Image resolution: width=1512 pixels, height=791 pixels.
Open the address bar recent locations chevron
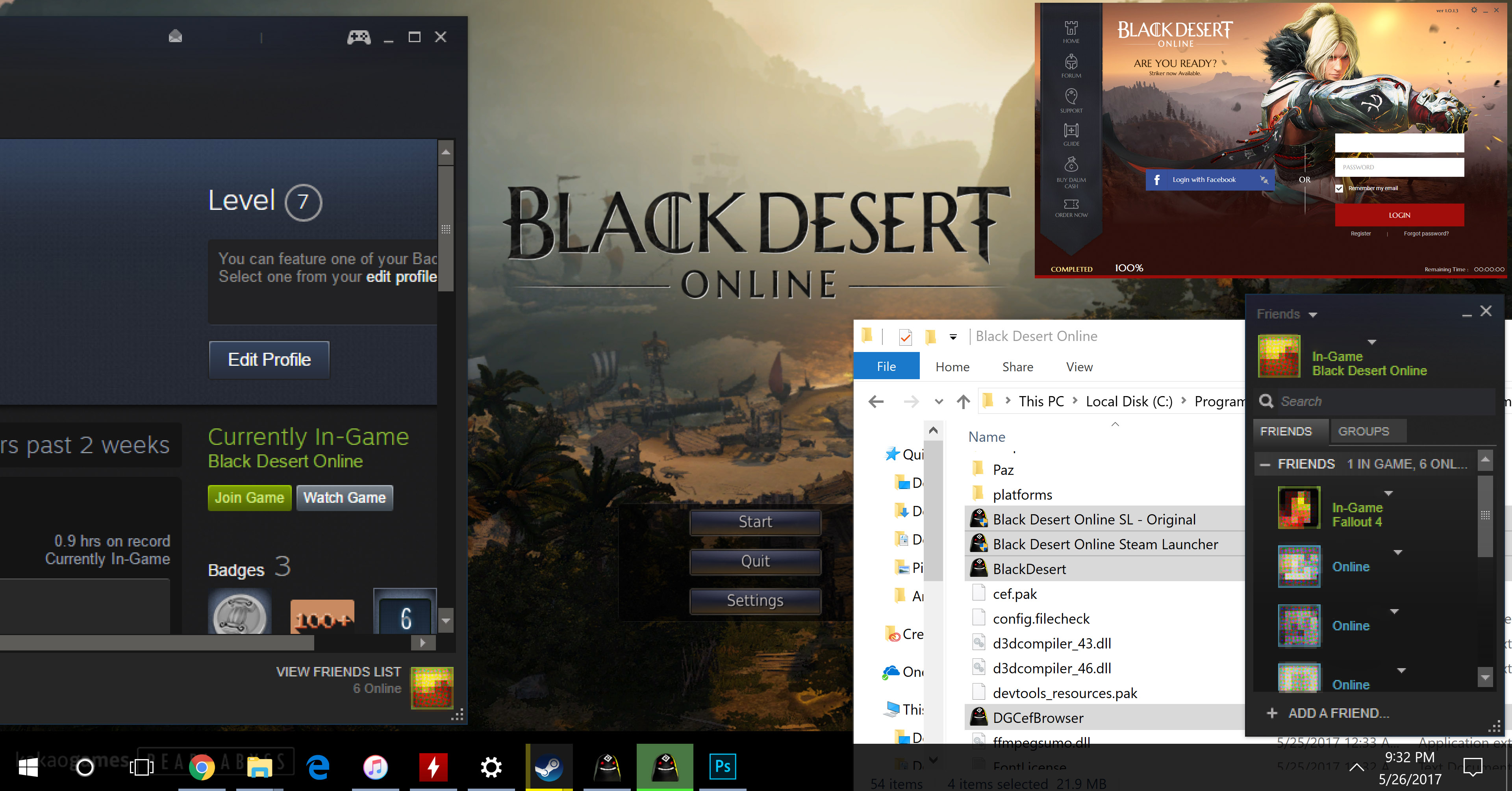point(939,402)
